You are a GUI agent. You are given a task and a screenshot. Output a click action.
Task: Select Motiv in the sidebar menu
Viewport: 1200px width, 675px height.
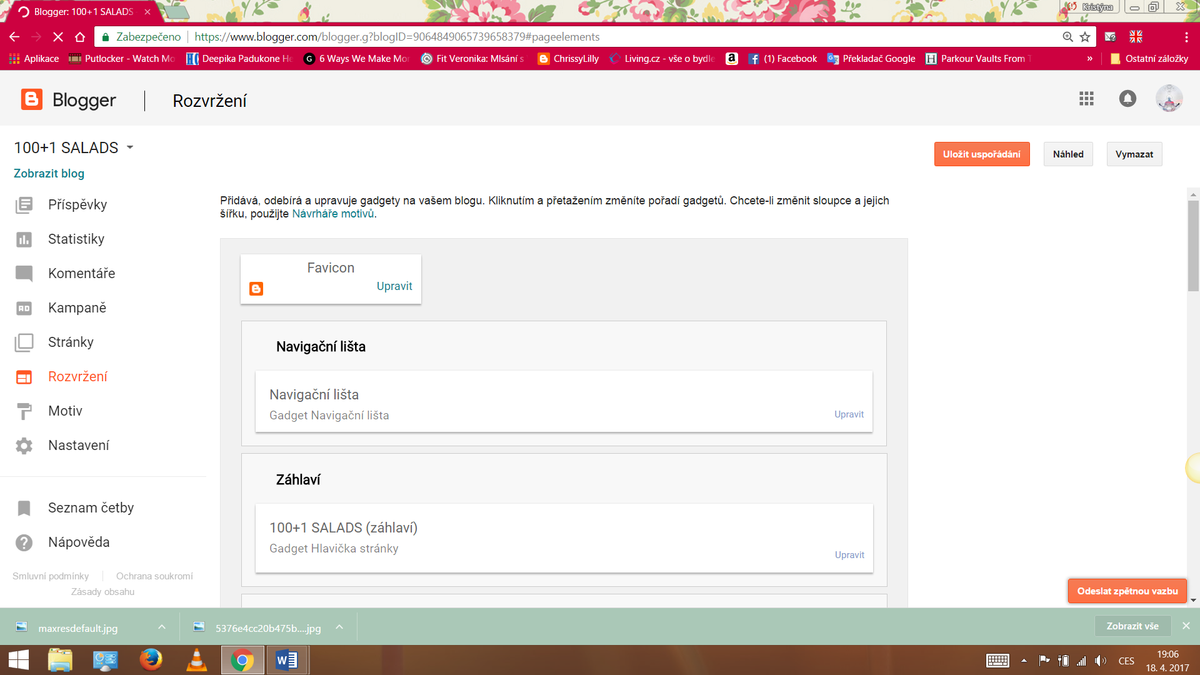click(65, 411)
